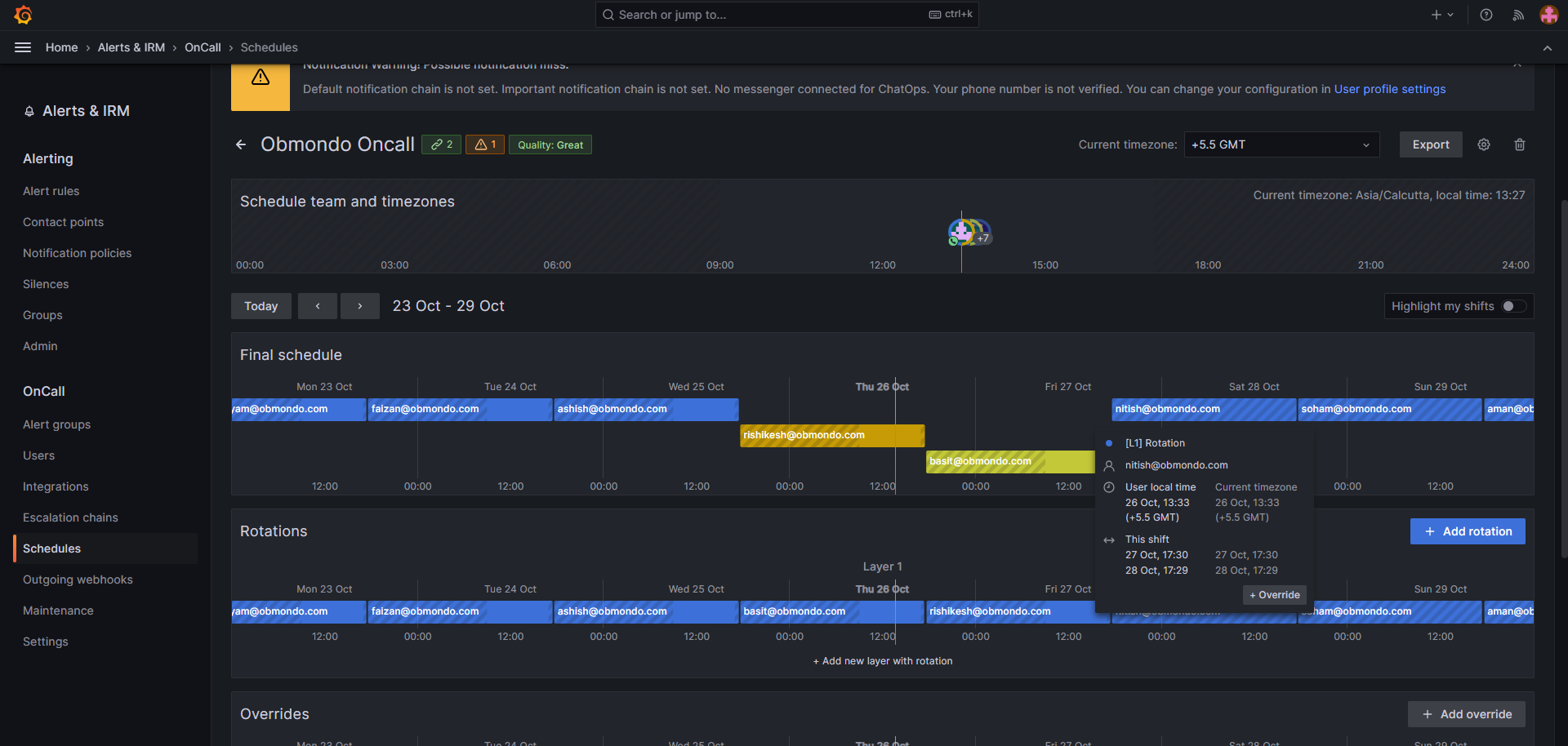Screen dimensions: 1568x746
Task: Delete the schedule with trash icon
Action: pyautogui.click(x=1520, y=144)
